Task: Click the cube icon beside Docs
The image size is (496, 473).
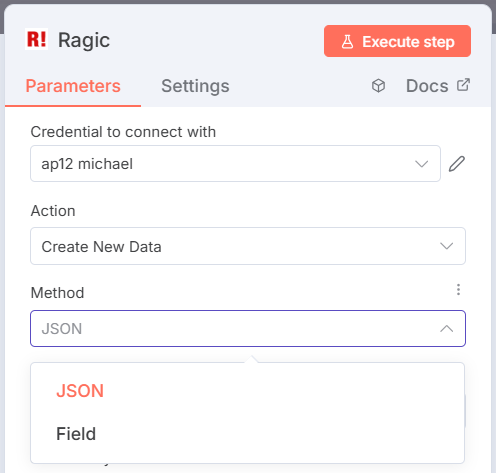Action: (x=378, y=86)
